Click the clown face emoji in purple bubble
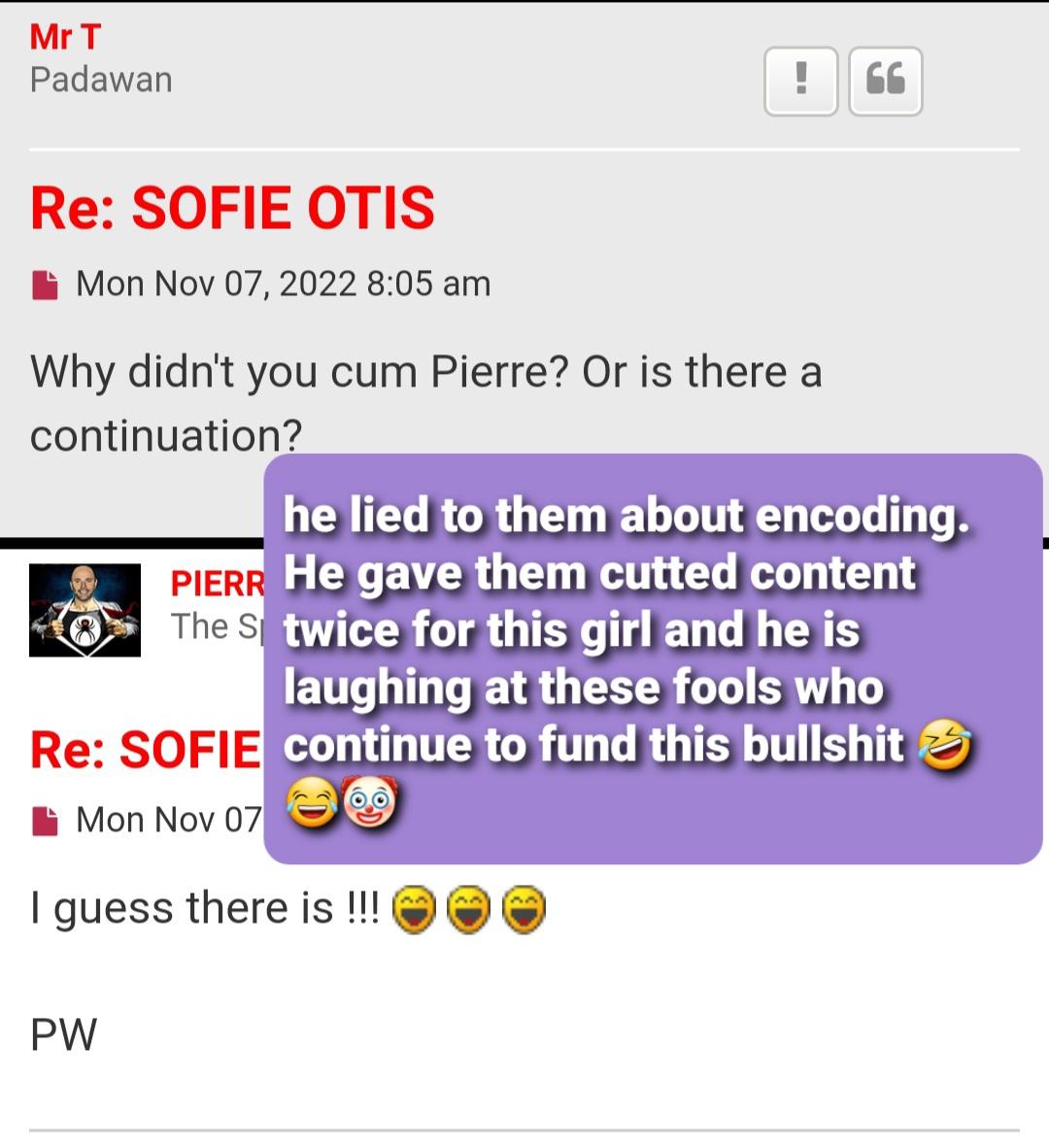The width and height of the screenshot is (1049, 1148). point(370,801)
